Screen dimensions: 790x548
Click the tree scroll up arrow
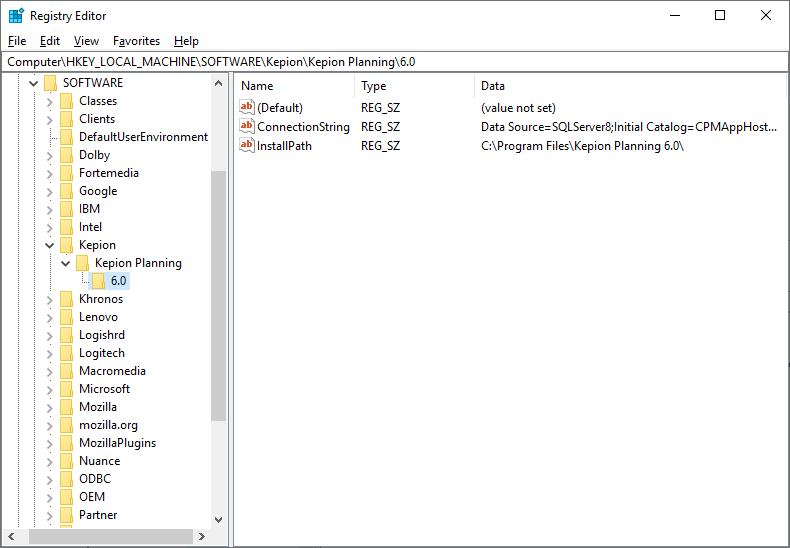tap(219, 83)
